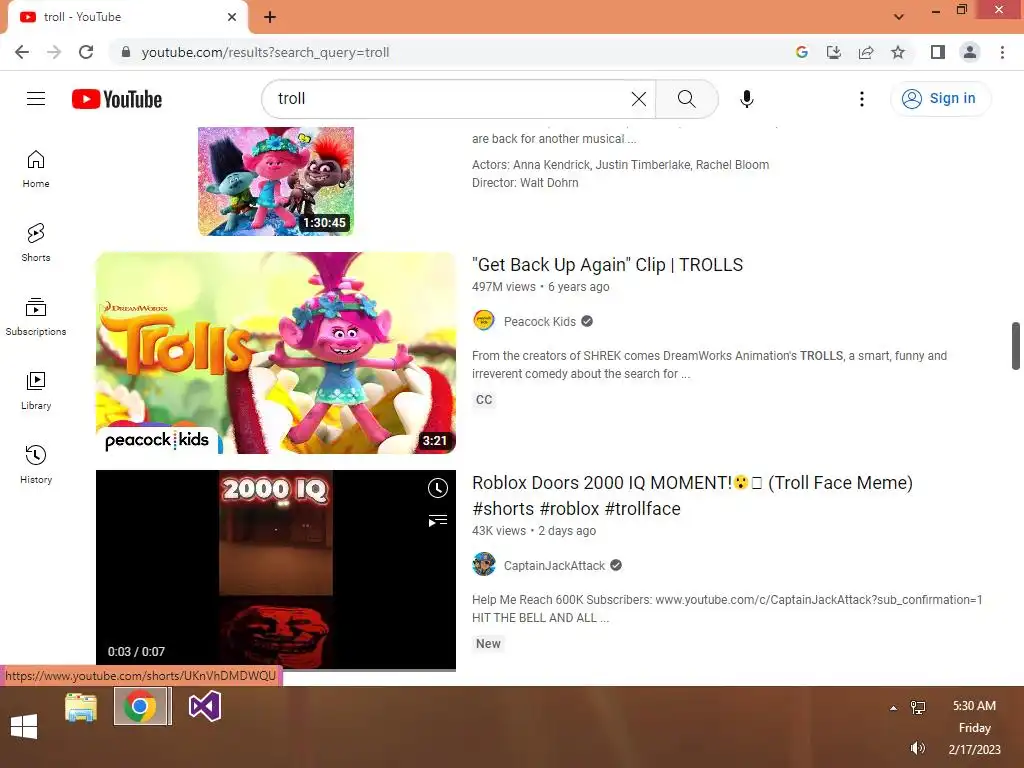Open the taskbar clock and date
1024x768 pixels.
974,728
